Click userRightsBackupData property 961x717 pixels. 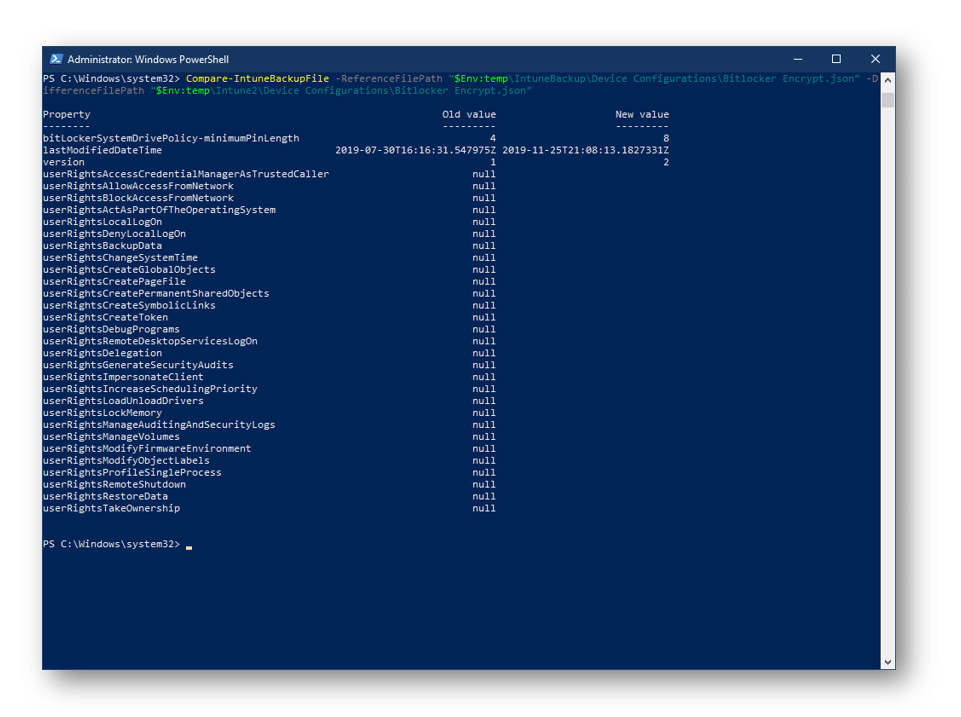click(102, 246)
